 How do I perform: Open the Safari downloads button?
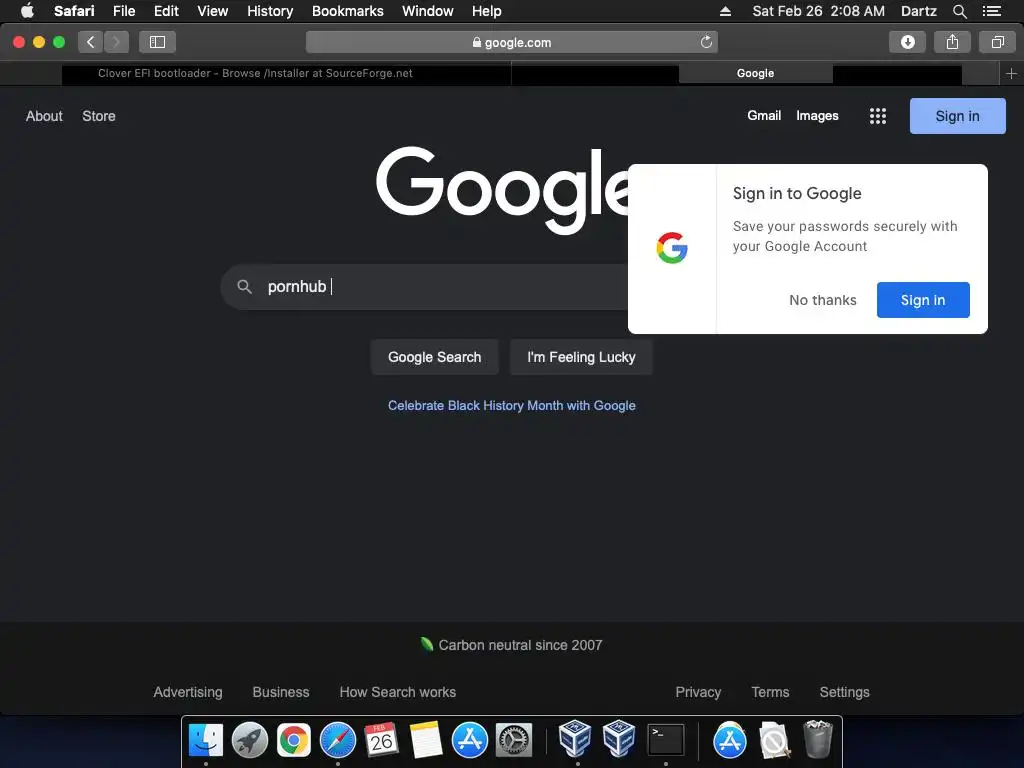click(907, 42)
